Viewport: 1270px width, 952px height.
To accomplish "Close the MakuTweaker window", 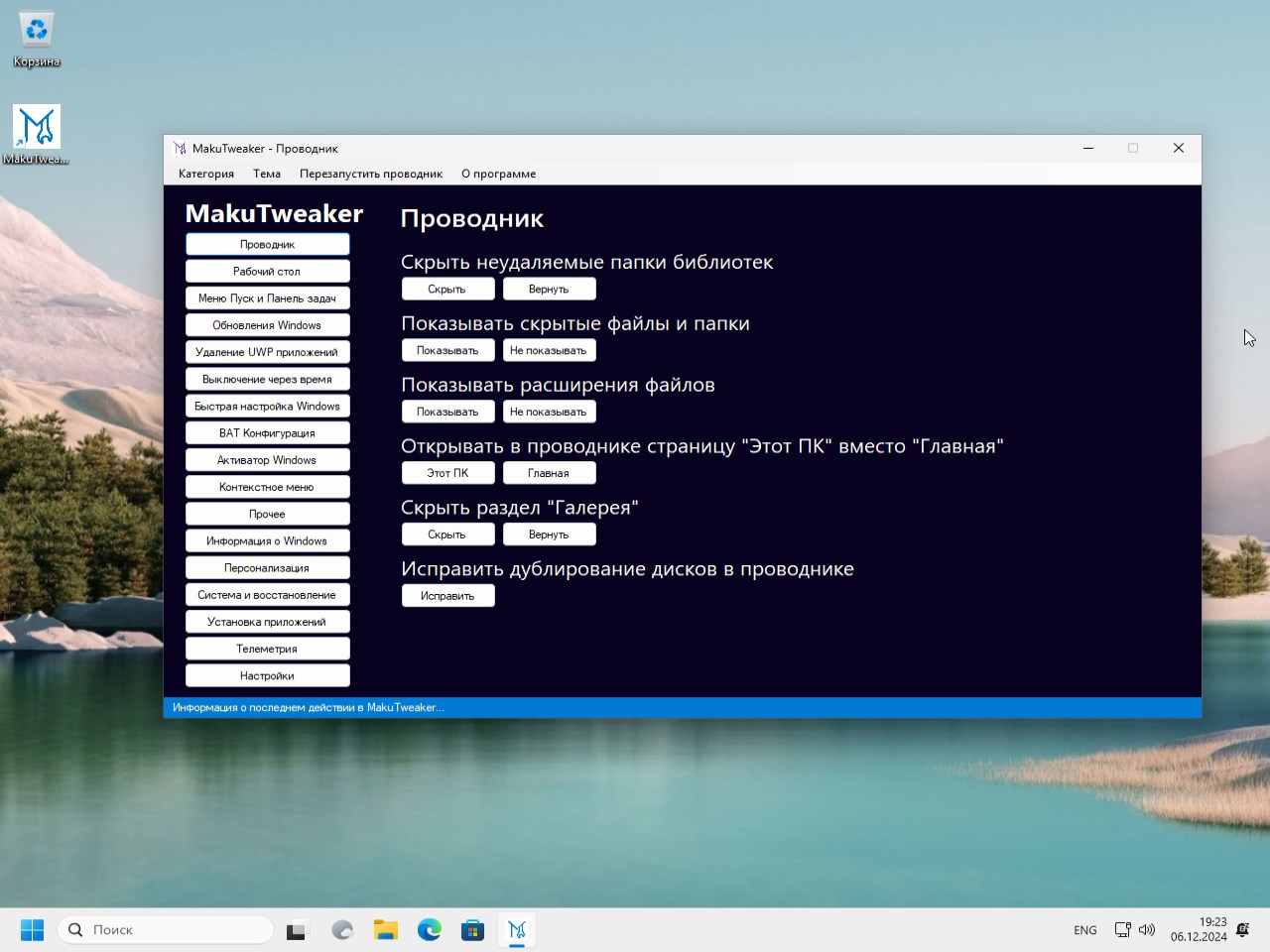I will [x=1179, y=149].
